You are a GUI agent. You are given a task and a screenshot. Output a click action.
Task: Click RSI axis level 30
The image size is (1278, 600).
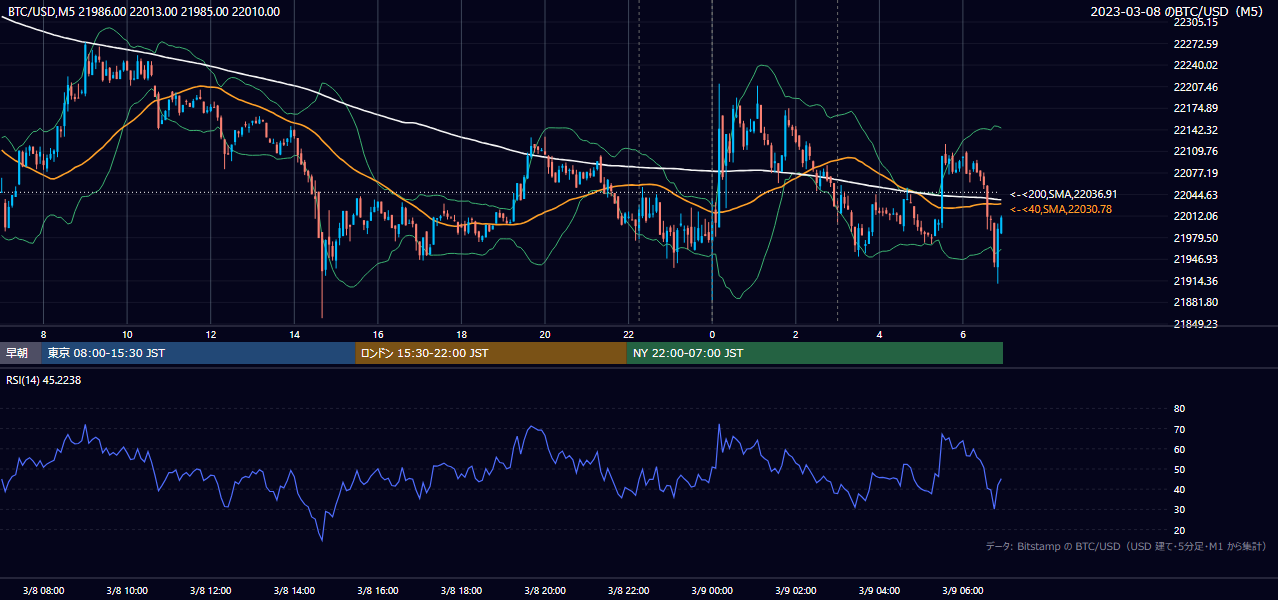tap(1179, 510)
